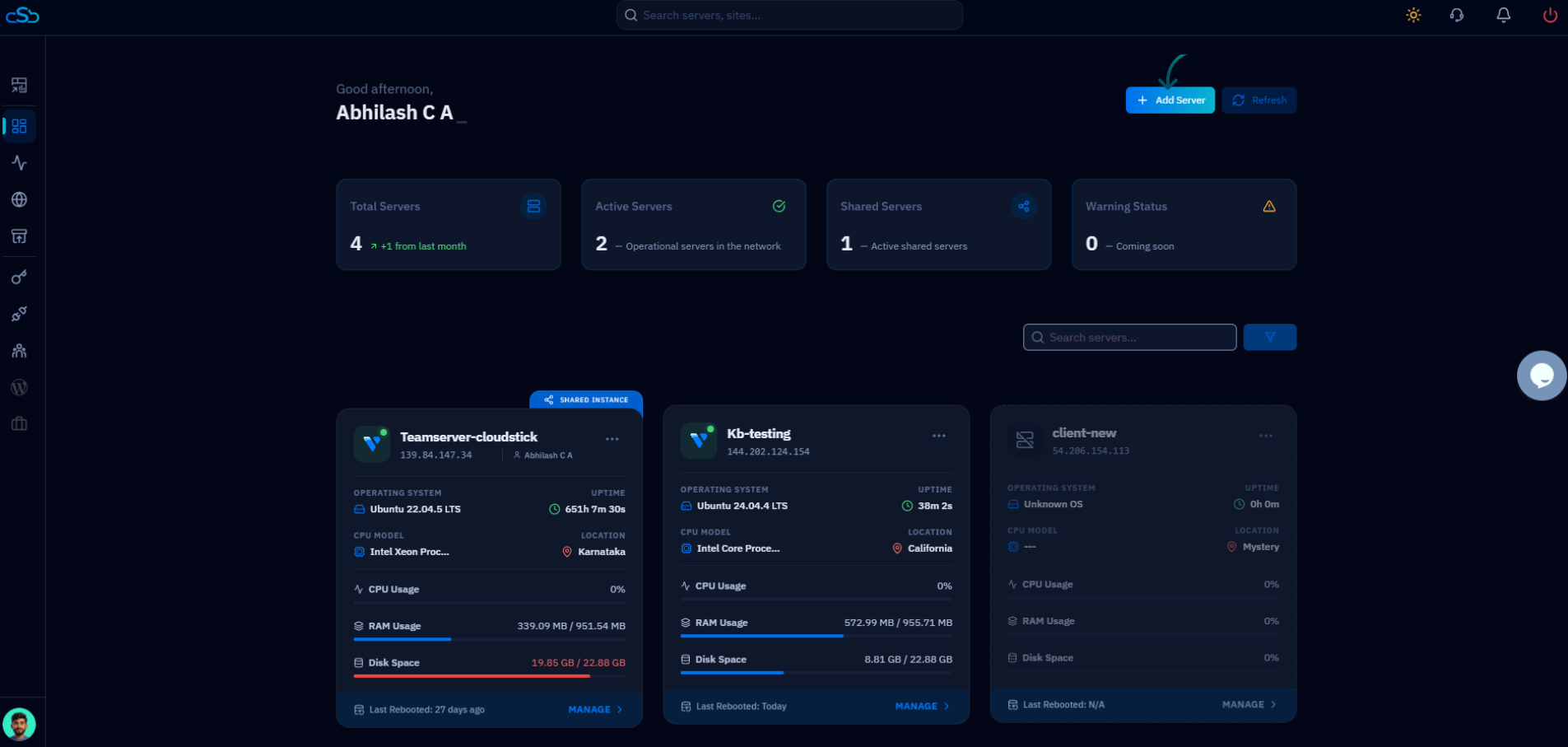Viewport: 1568px width, 747px height.
Task: Select the servers grid sidebar icon
Action: click(x=19, y=126)
